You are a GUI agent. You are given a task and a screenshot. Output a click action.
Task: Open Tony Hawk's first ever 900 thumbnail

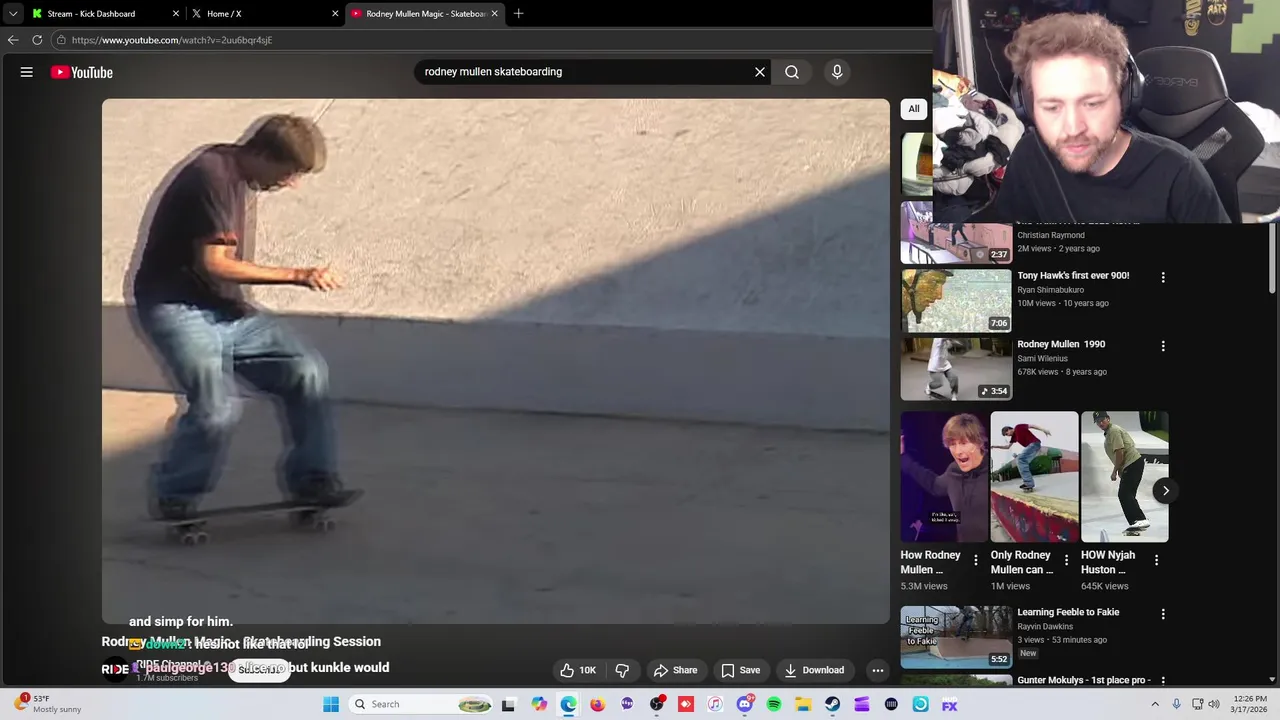[956, 301]
